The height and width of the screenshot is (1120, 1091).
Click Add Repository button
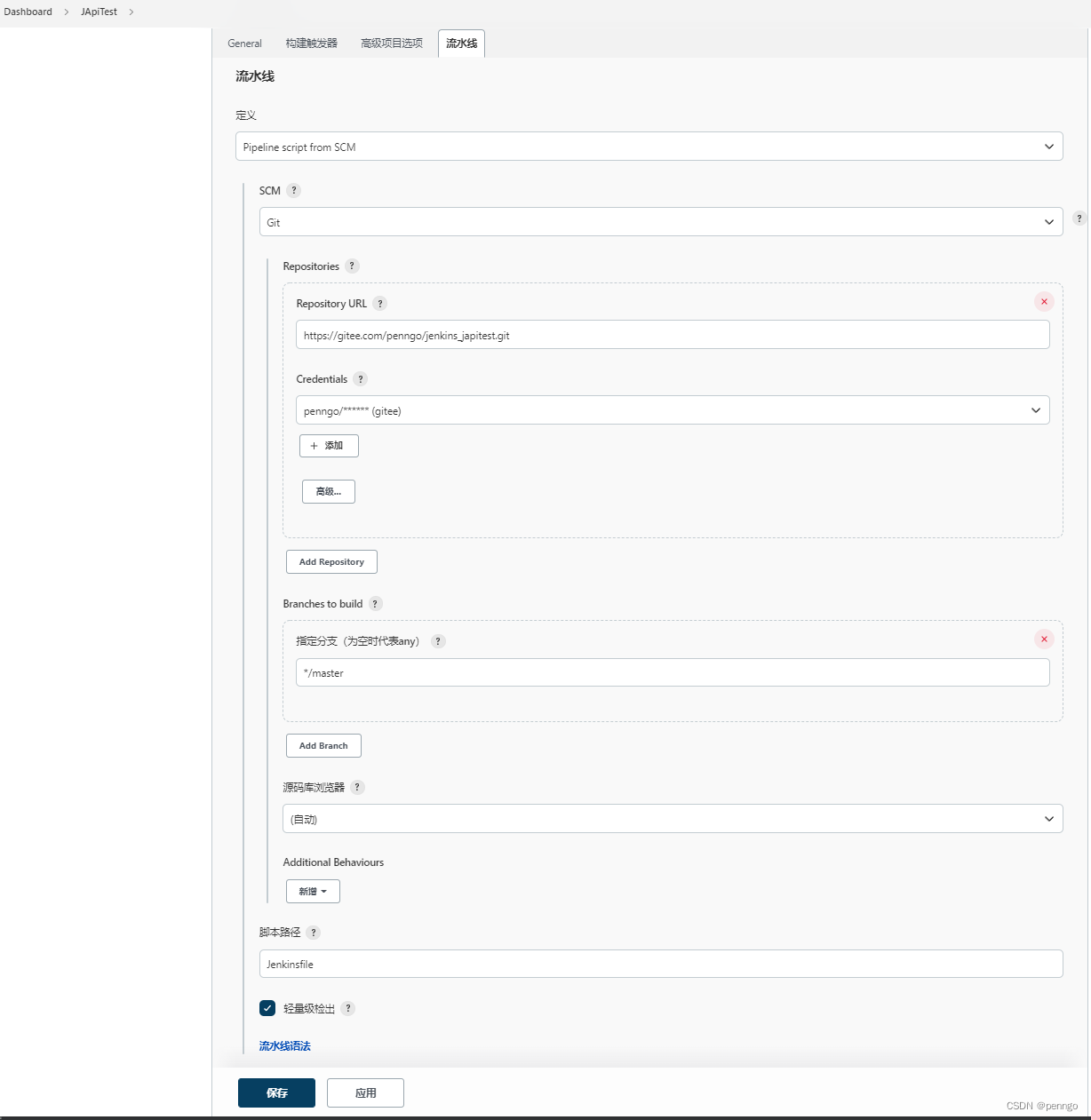331,561
